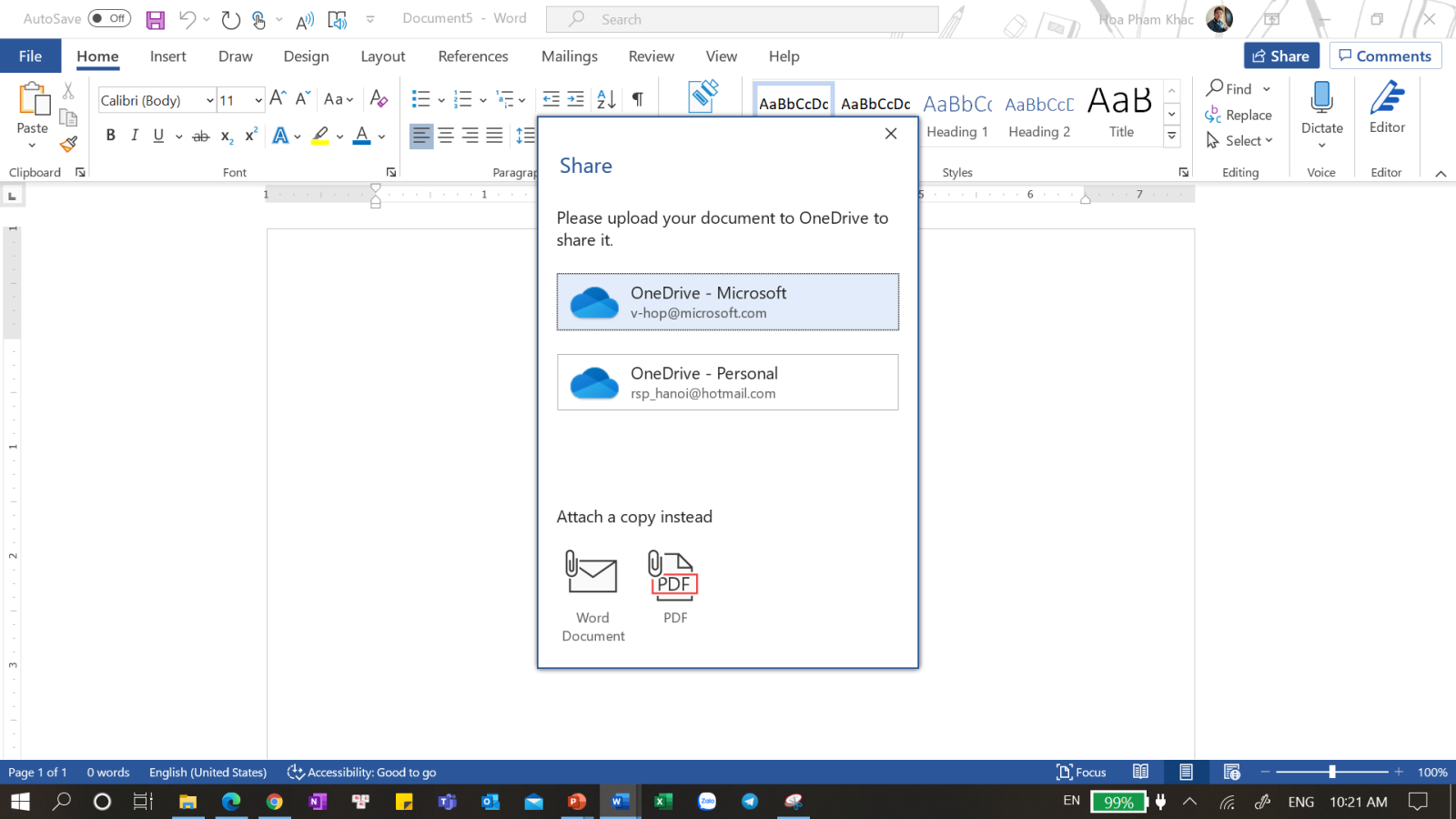Attach a copy as PDF
Viewport: 1456px width, 819px height.
[x=674, y=587]
